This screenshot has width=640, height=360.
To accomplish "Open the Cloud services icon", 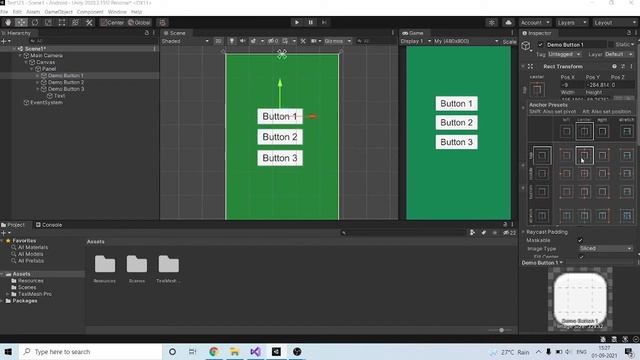I will tap(508, 22).
